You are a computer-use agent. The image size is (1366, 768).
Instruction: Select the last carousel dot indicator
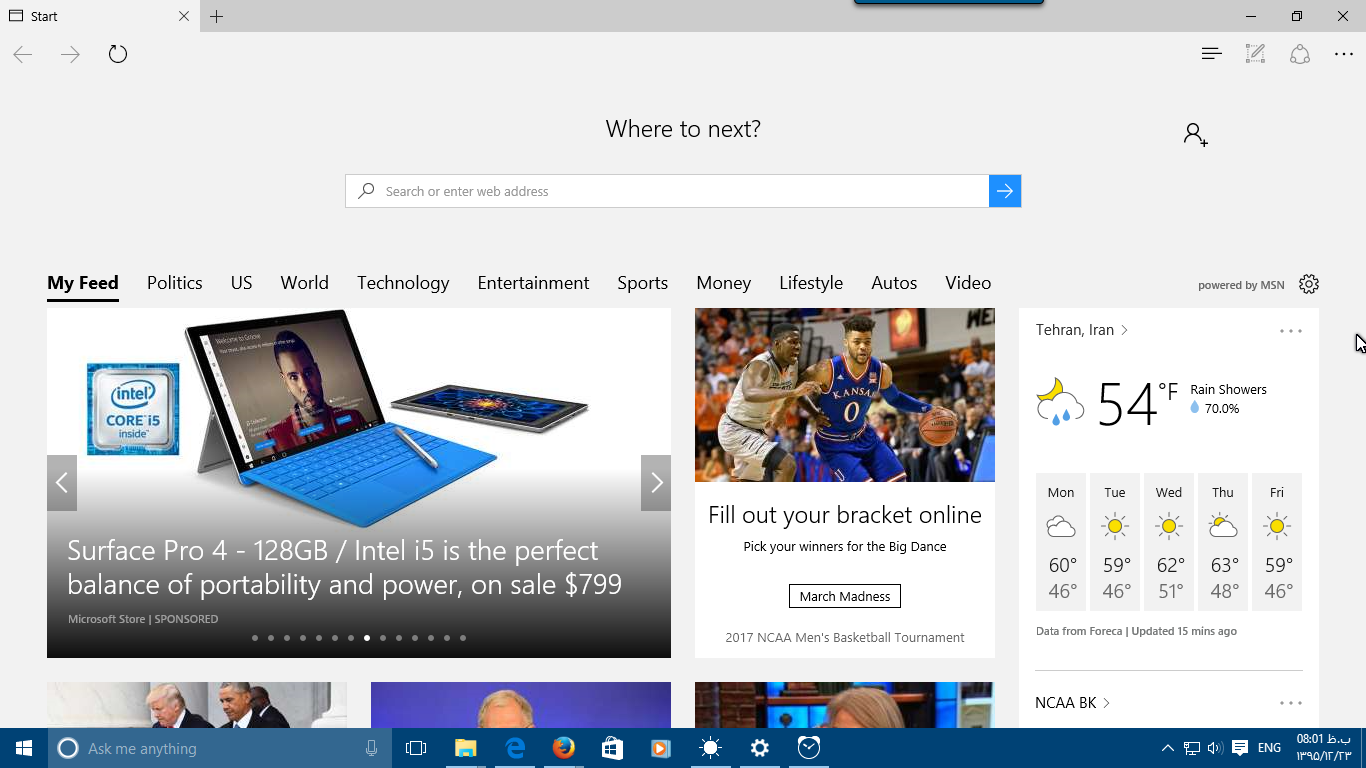(463, 638)
